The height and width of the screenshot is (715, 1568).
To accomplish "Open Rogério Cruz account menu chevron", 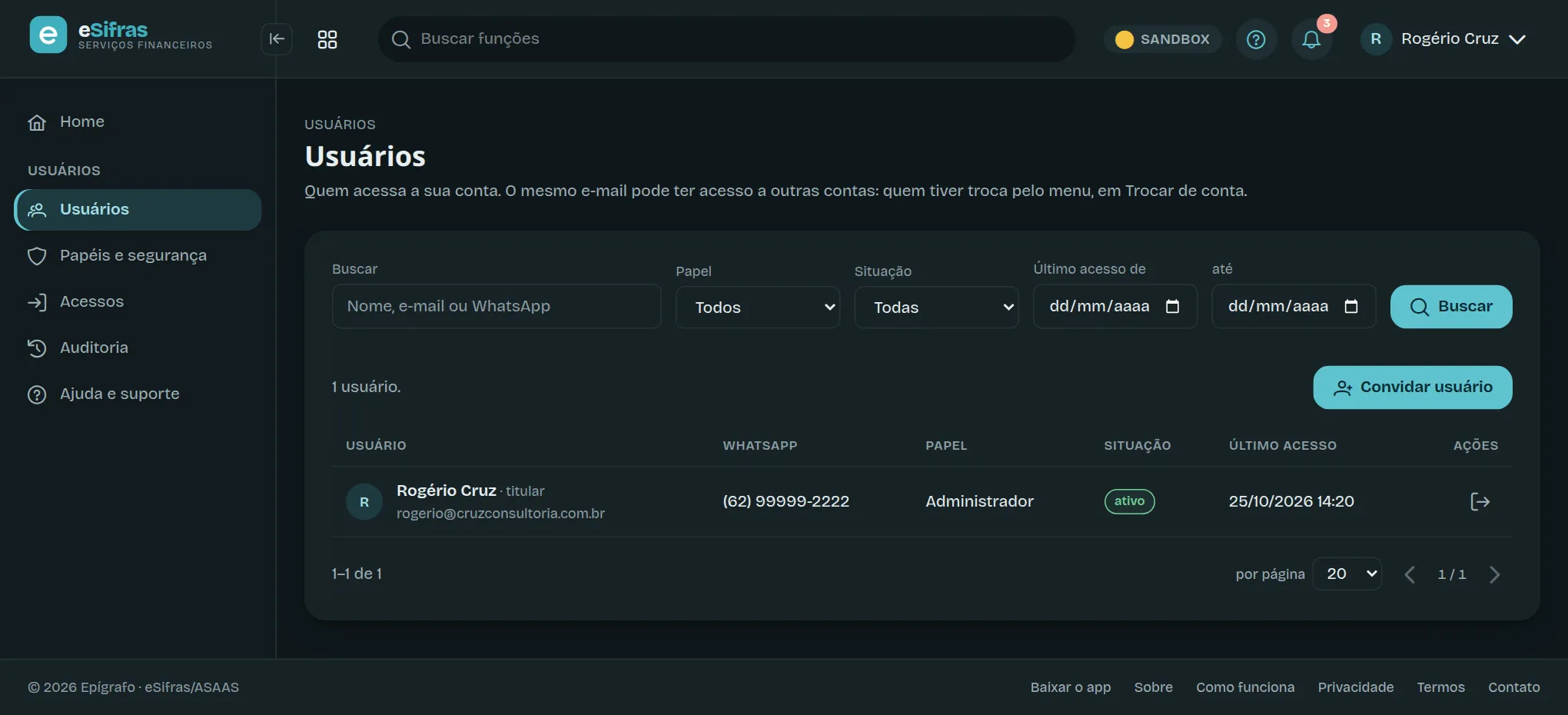I will [1517, 39].
